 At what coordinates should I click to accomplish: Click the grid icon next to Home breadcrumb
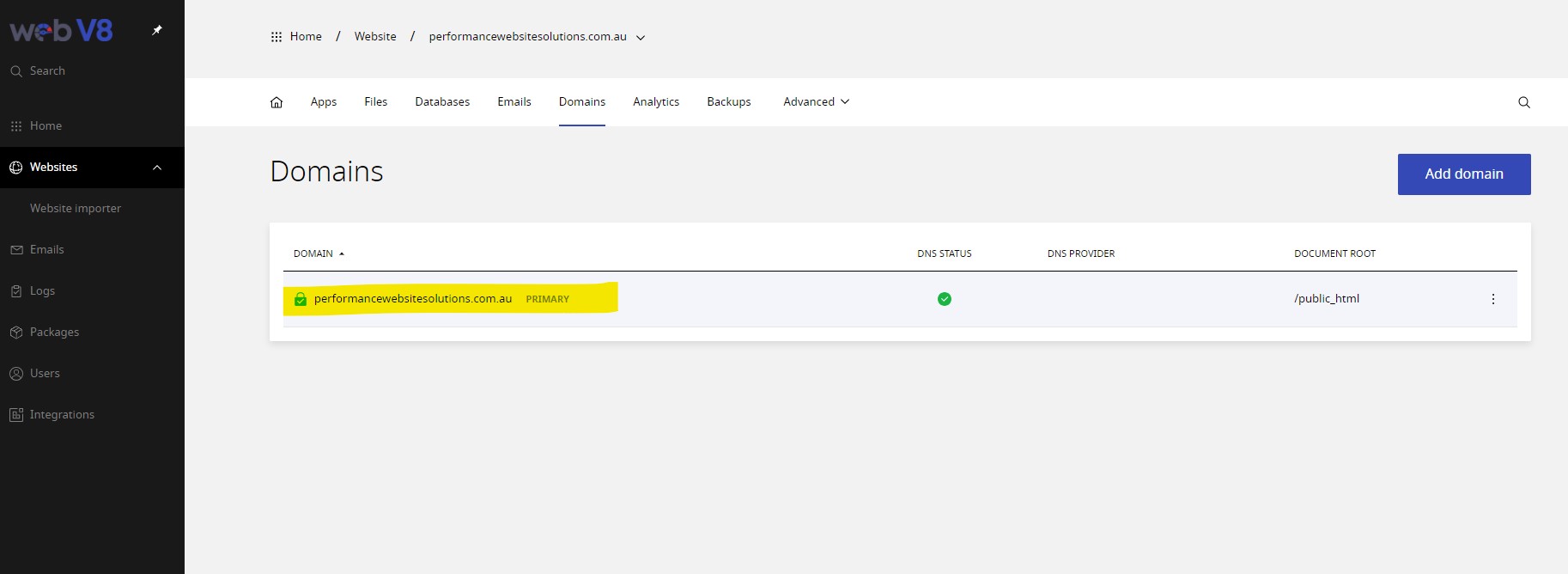pyautogui.click(x=277, y=37)
